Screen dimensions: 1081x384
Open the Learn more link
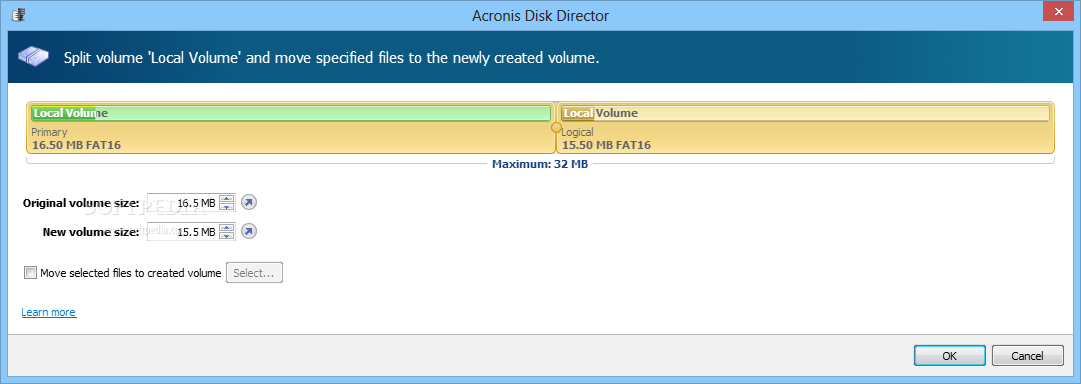click(48, 312)
